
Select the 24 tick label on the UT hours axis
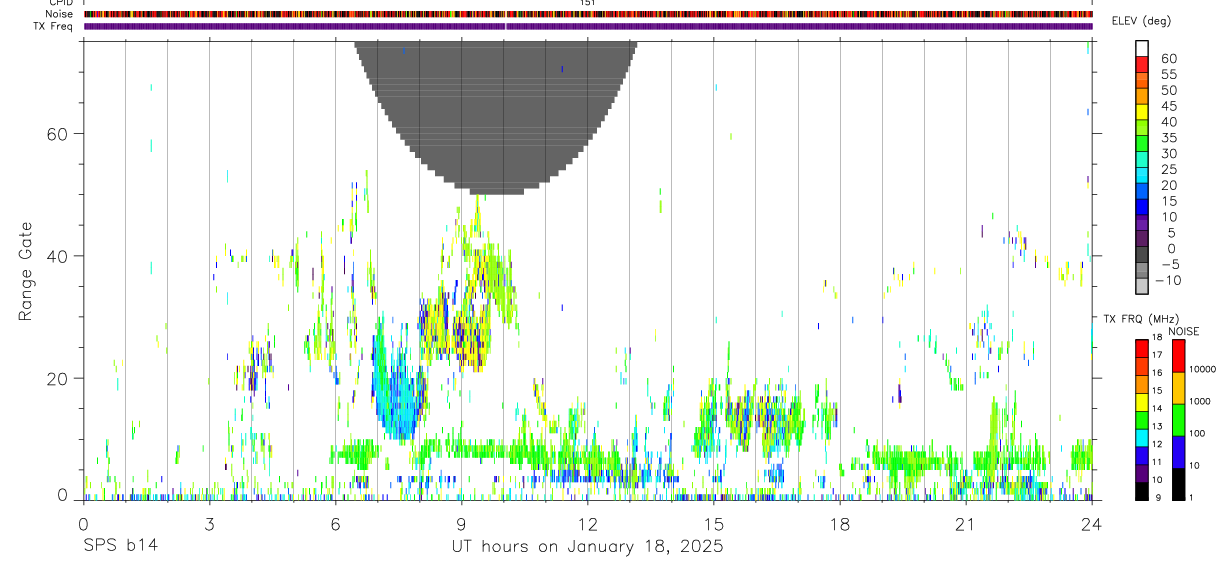click(x=1092, y=524)
